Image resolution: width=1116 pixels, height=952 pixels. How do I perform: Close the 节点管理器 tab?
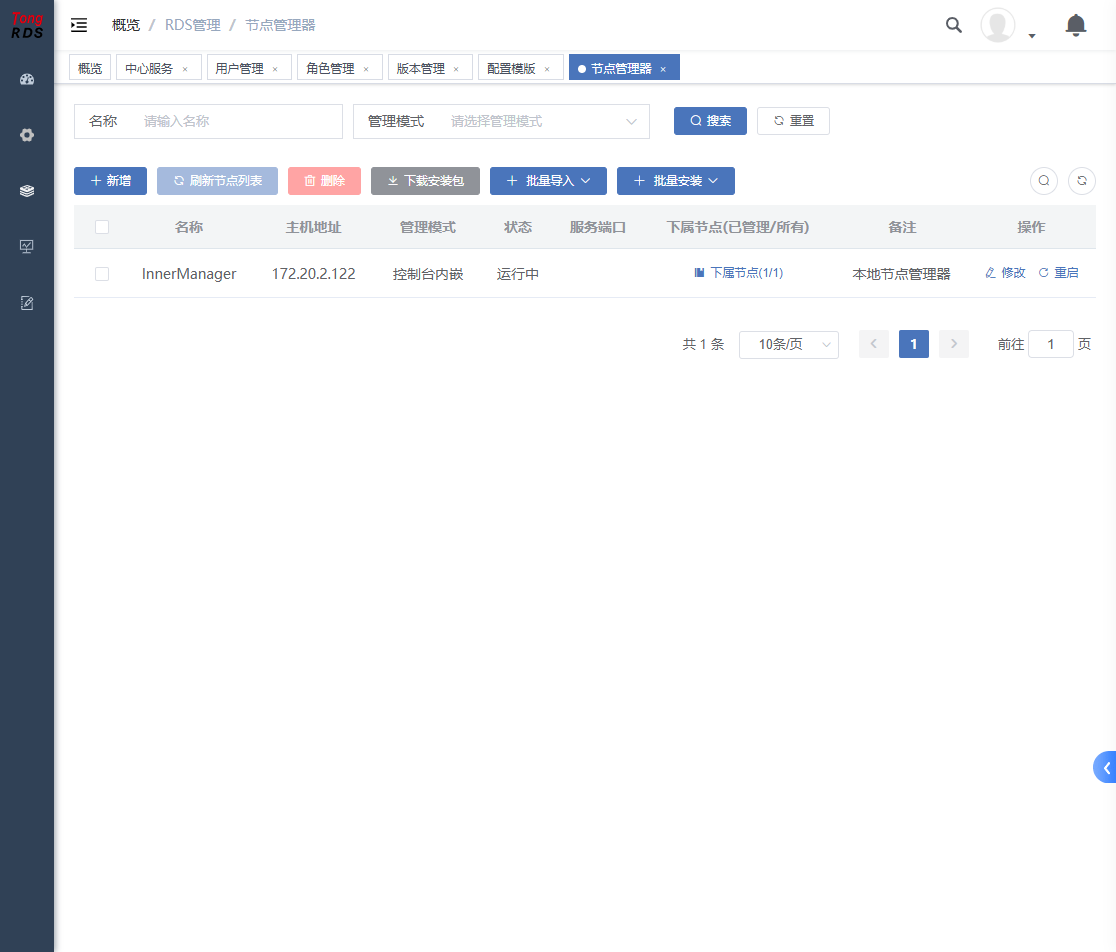663,69
